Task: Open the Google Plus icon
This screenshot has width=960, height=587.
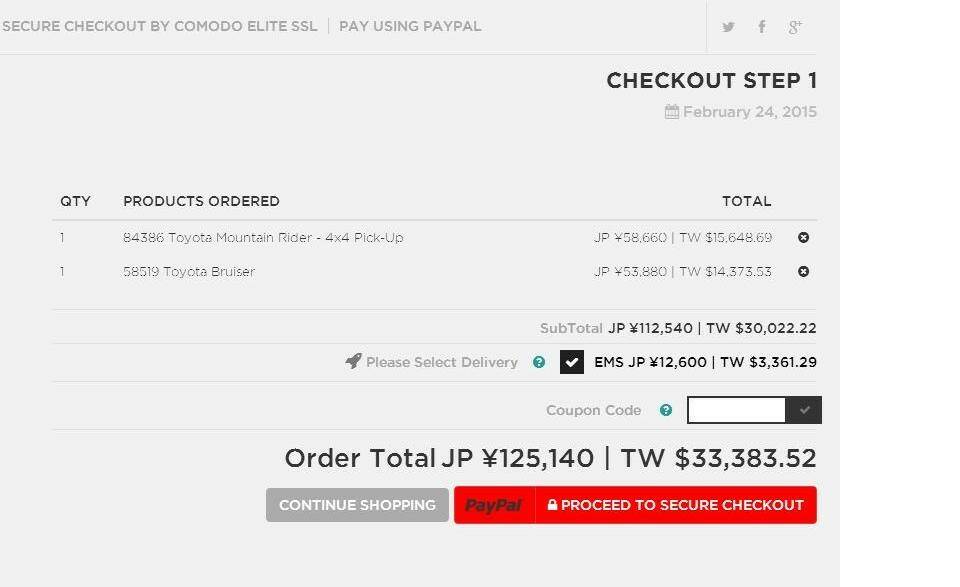Action: pyautogui.click(x=795, y=27)
